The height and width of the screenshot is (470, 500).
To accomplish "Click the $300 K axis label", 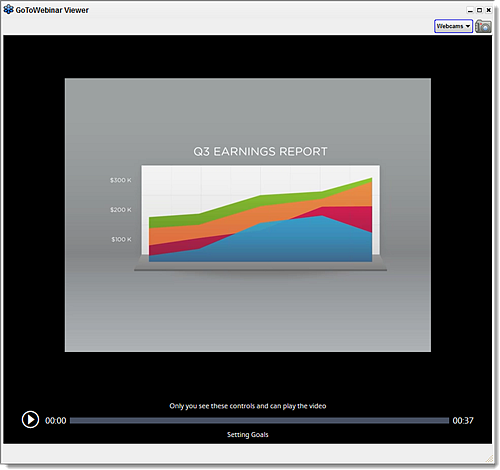I will tap(121, 180).
